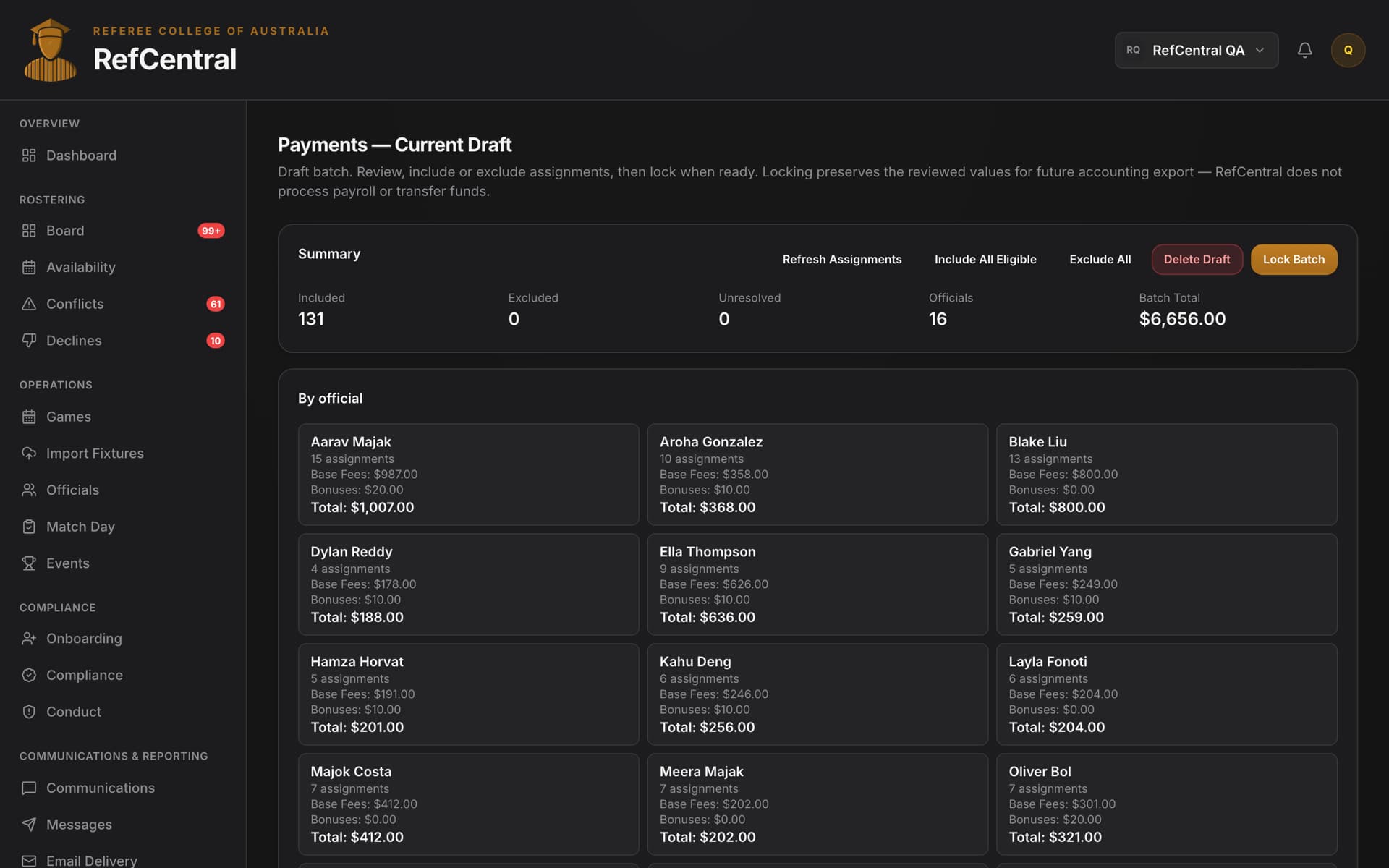Click the Dashboard grid icon
The width and height of the screenshot is (1389, 868).
pos(29,156)
